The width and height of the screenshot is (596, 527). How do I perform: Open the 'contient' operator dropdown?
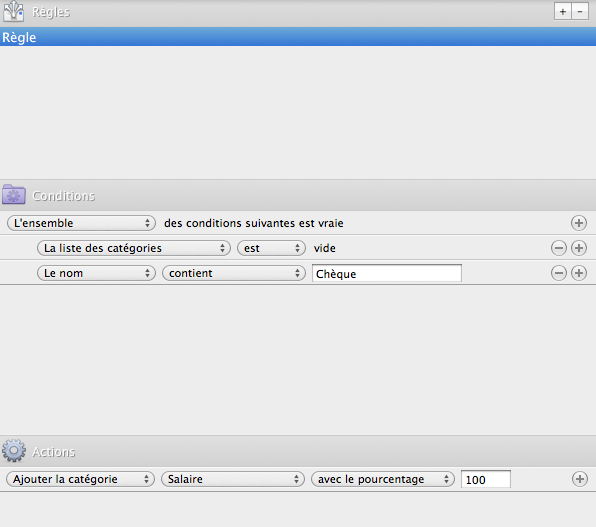(234, 273)
